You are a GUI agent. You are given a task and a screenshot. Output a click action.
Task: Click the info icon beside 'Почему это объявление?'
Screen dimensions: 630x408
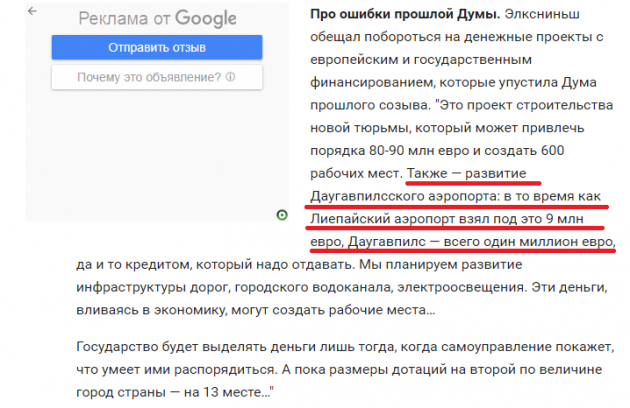(231, 77)
